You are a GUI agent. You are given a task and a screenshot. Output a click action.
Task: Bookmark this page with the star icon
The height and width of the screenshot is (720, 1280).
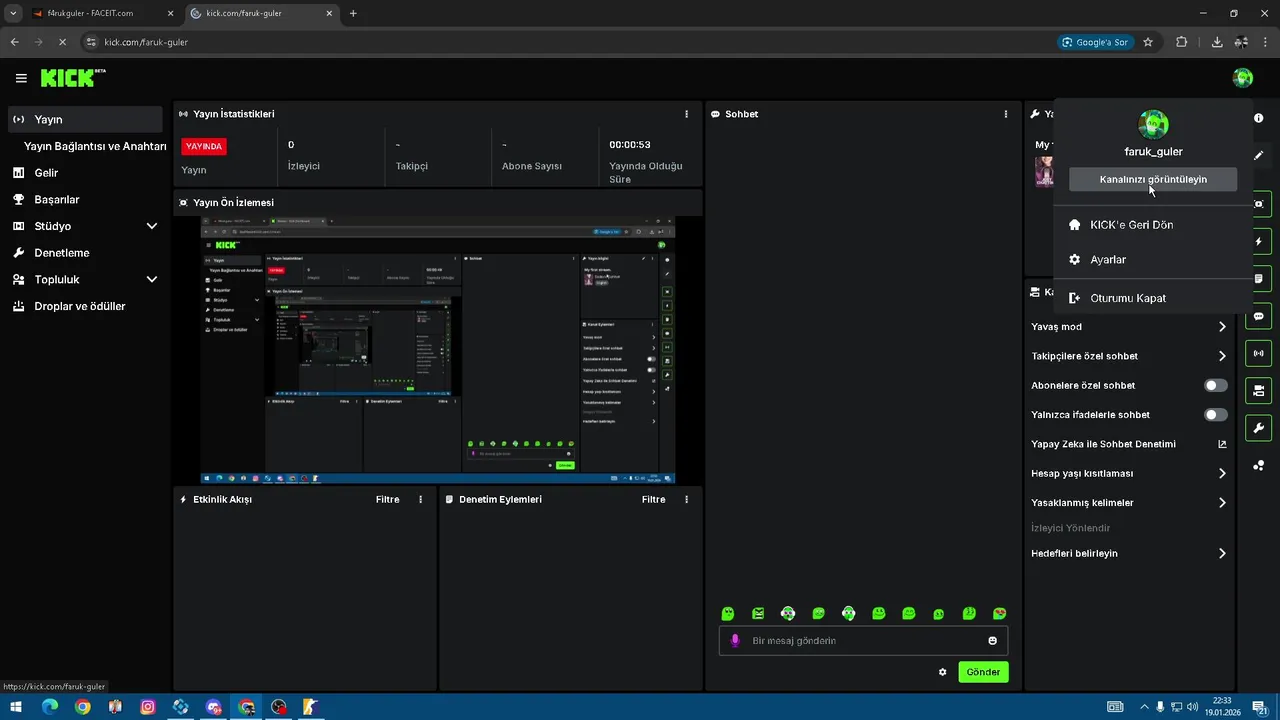[1148, 42]
